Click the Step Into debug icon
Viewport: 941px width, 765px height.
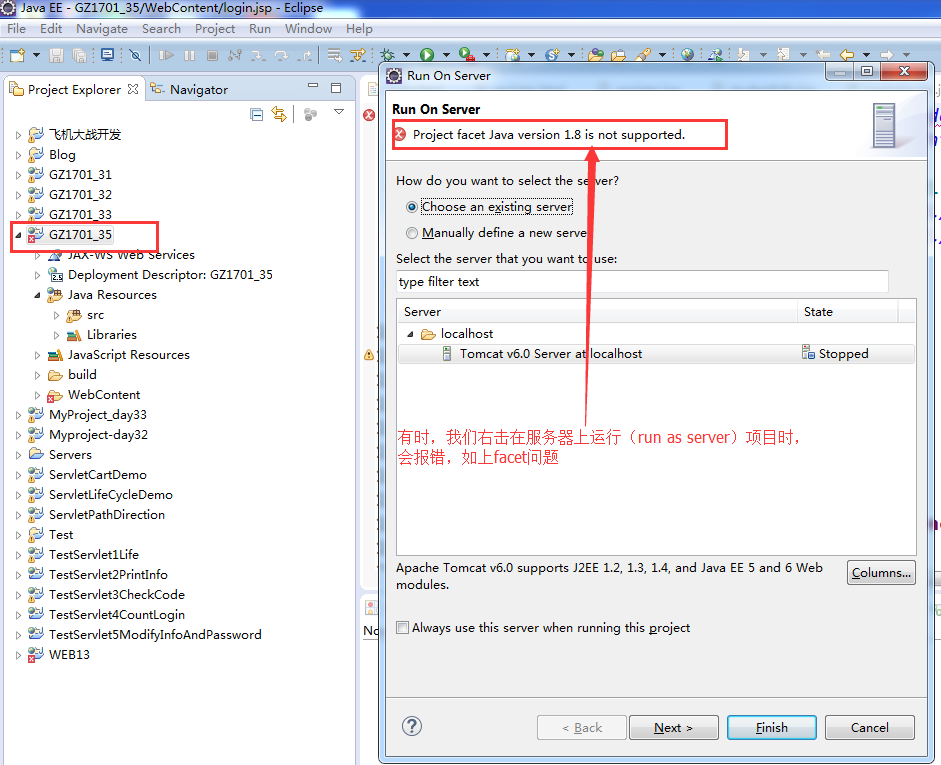point(258,55)
